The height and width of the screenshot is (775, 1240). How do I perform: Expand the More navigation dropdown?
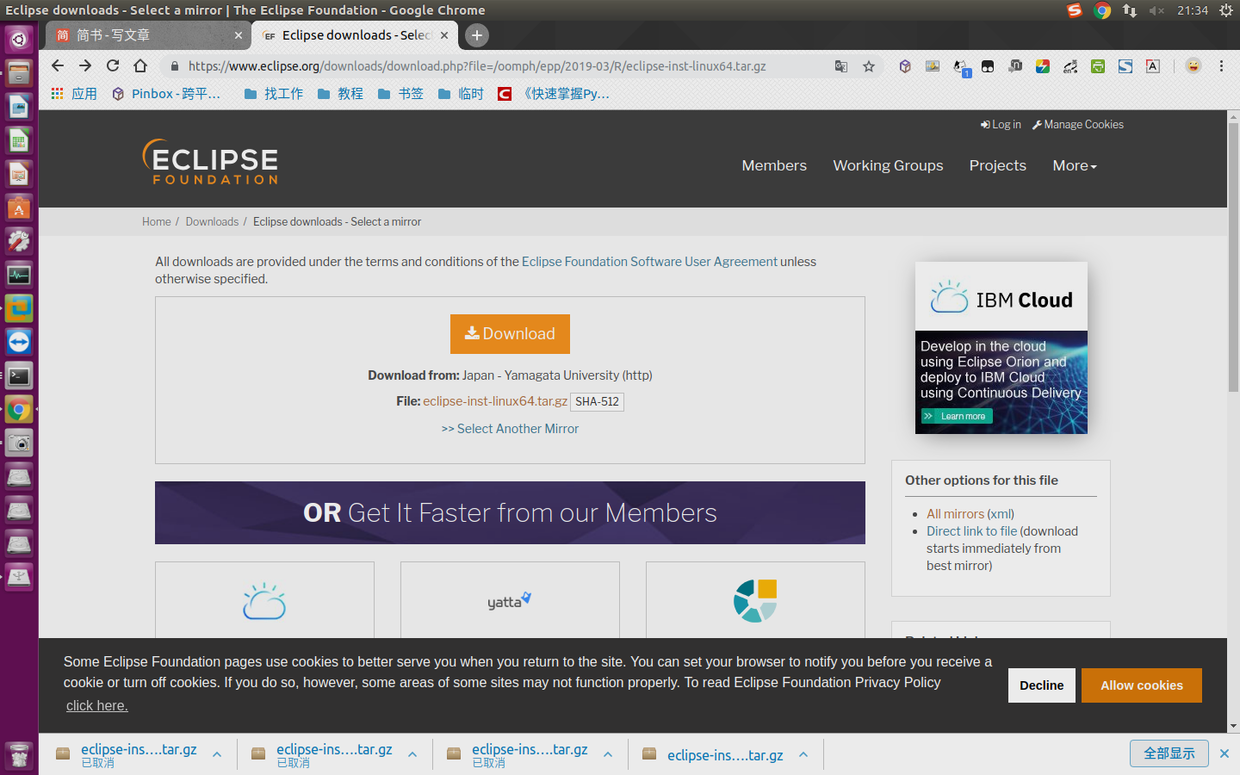[x=1075, y=166]
